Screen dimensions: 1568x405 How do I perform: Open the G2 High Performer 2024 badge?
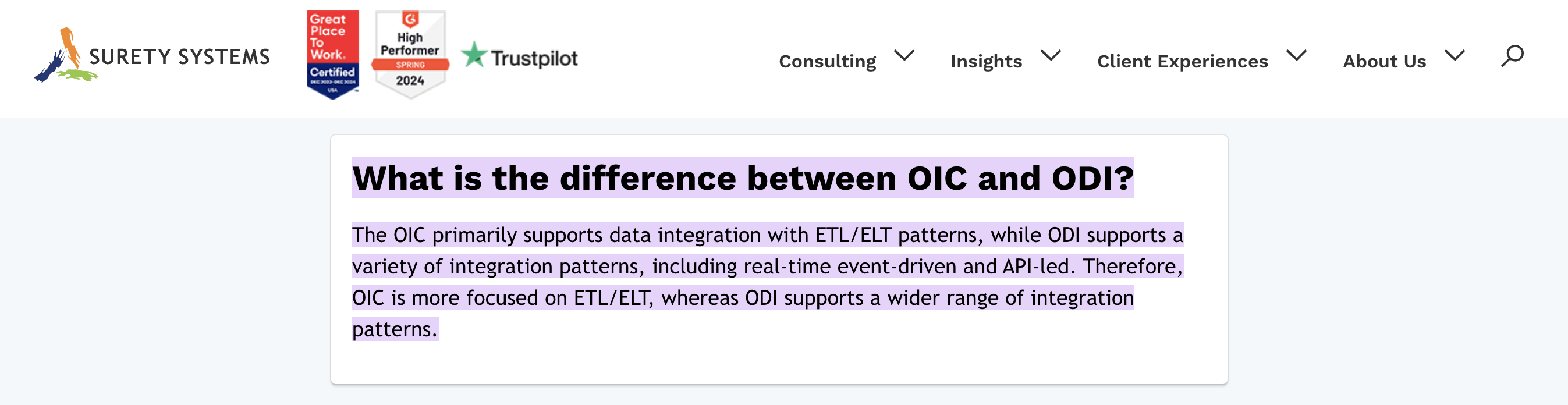pos(410,55)
